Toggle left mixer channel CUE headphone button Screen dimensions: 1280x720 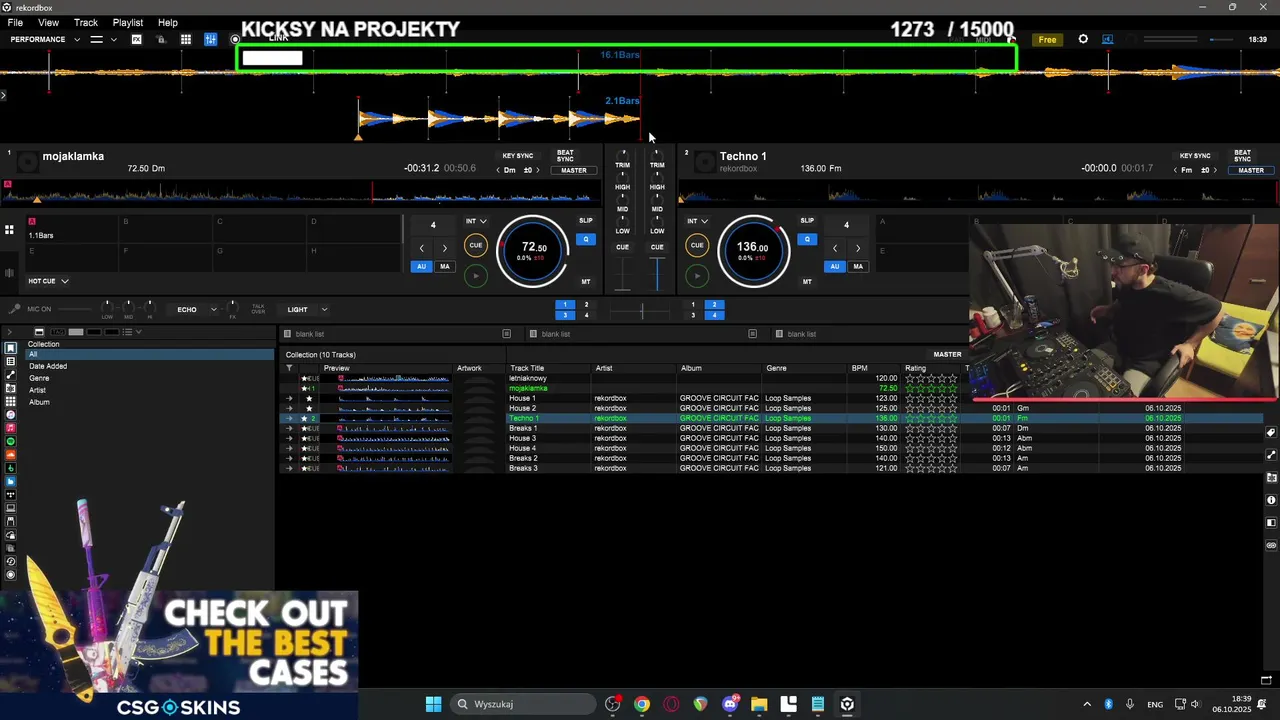622,247
